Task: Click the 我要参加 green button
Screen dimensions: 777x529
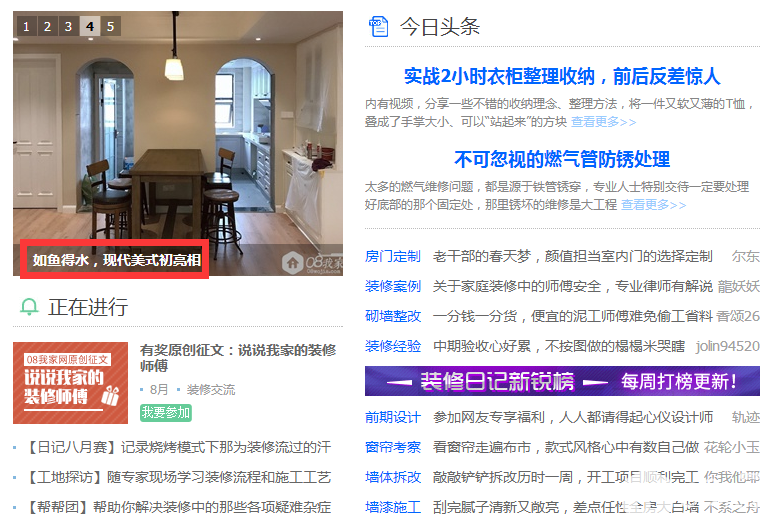Action: tap(166, 413)
